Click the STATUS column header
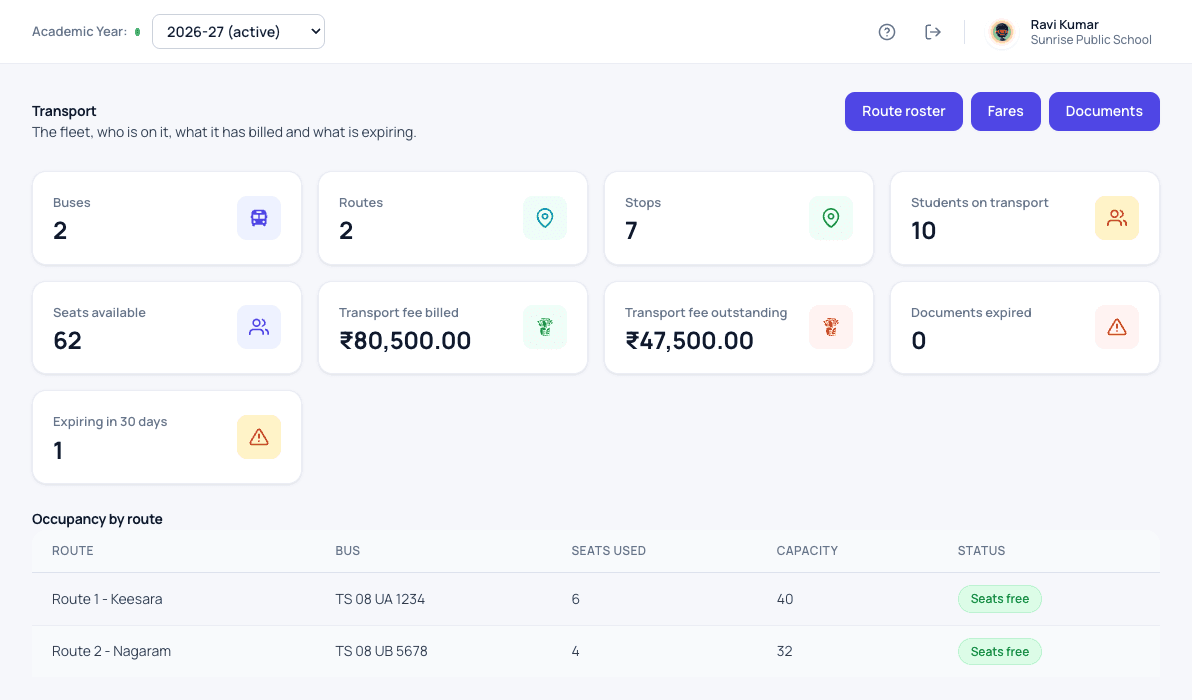Screen dimensions: 1192x700 (981, 551)
